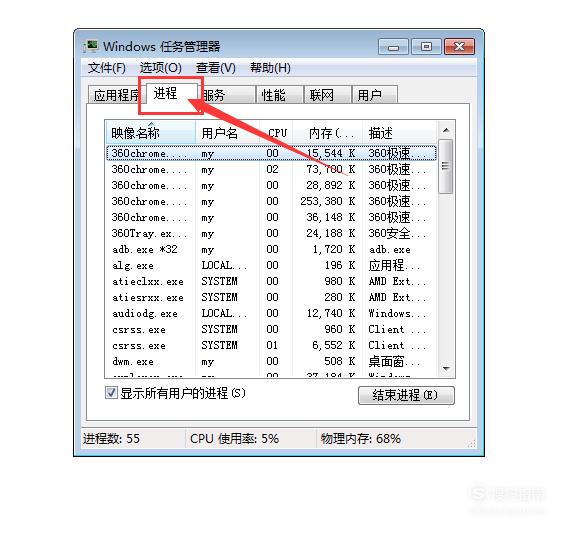Viewport: 569px width, 540px height.
Task: Sort by 映像名称 column header
Action: pyautogui.click(x=151, y=133)
